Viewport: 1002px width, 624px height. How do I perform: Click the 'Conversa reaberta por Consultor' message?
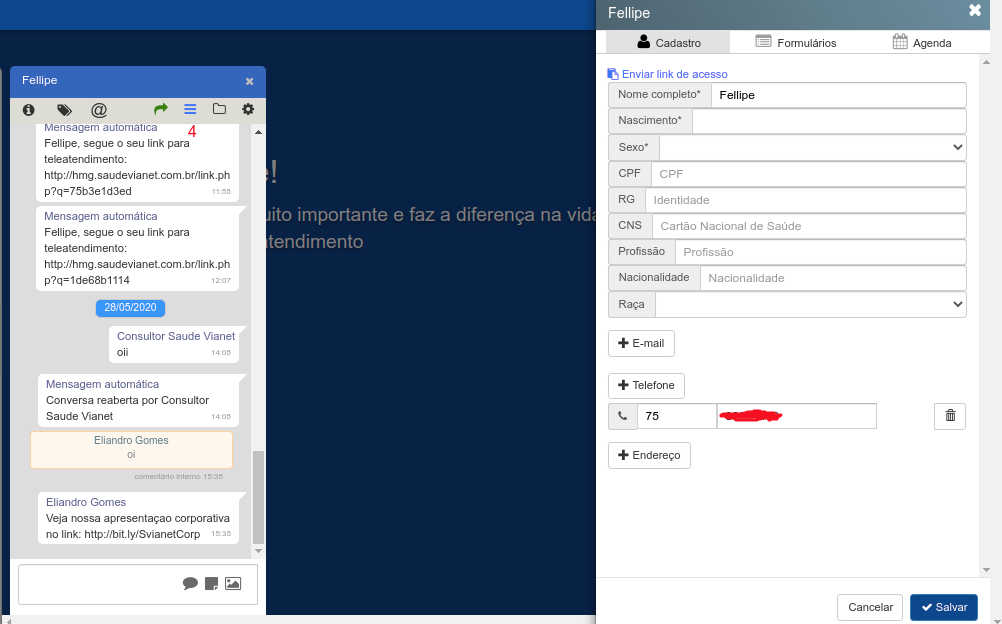point(138,400)
